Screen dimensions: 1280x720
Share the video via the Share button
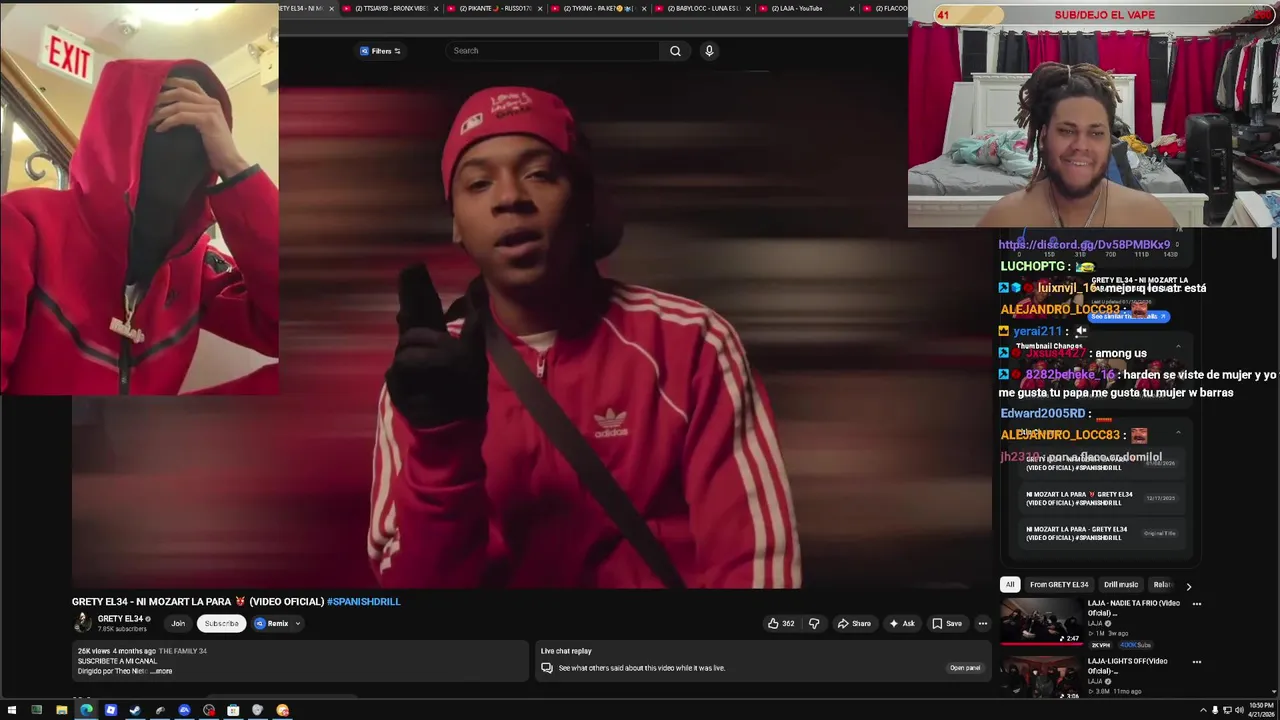point(854,623)
